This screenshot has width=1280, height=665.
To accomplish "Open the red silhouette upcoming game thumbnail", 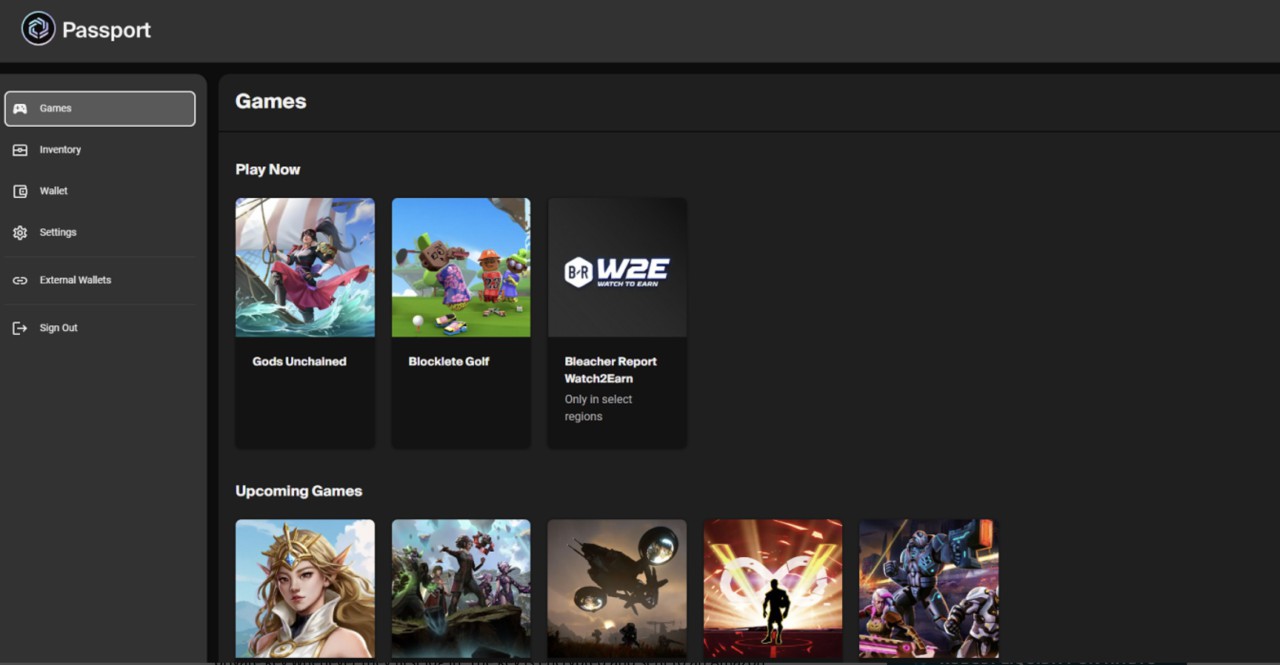I will 773,588.
